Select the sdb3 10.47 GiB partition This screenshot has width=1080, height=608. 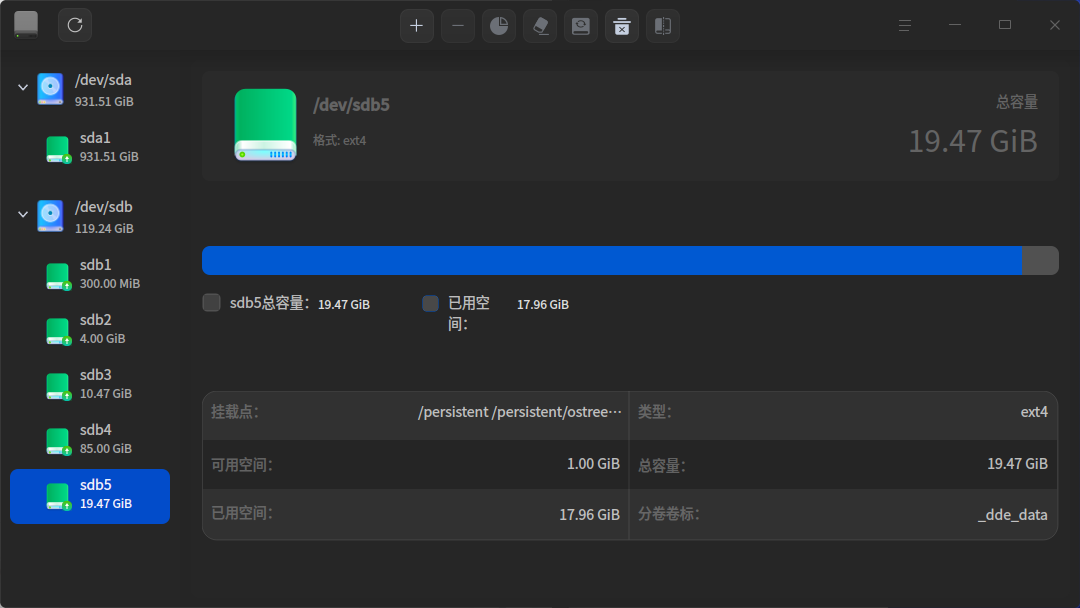point(90,384)
